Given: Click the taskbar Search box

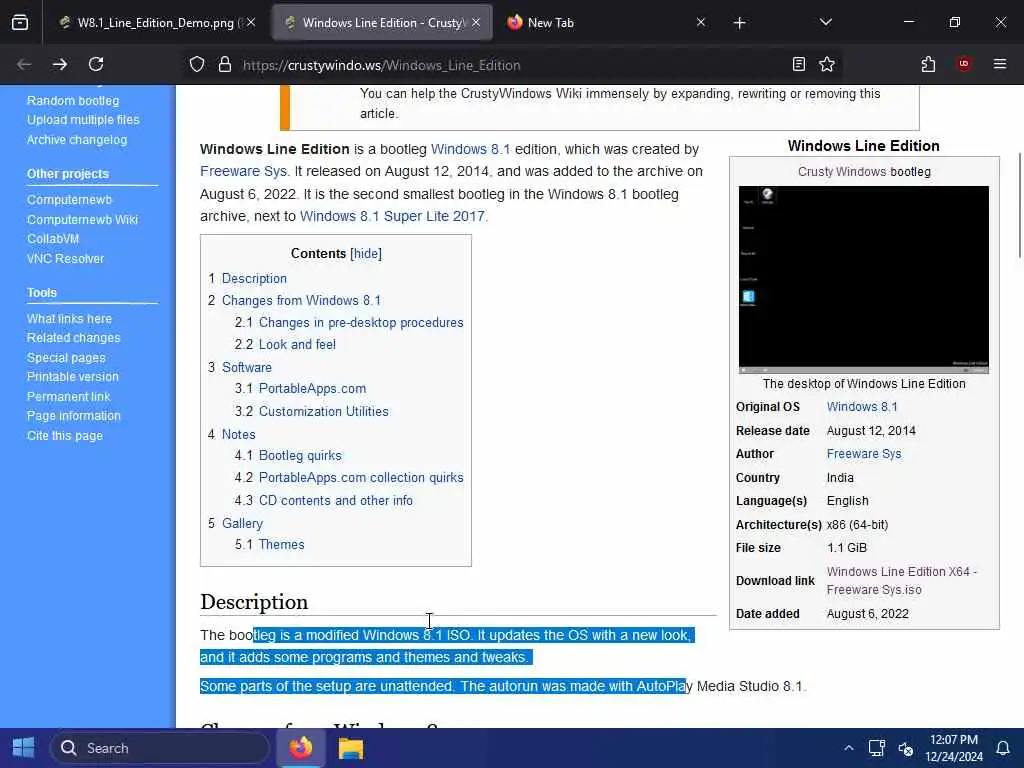Looking at the screenshot, I should point(160,748).
